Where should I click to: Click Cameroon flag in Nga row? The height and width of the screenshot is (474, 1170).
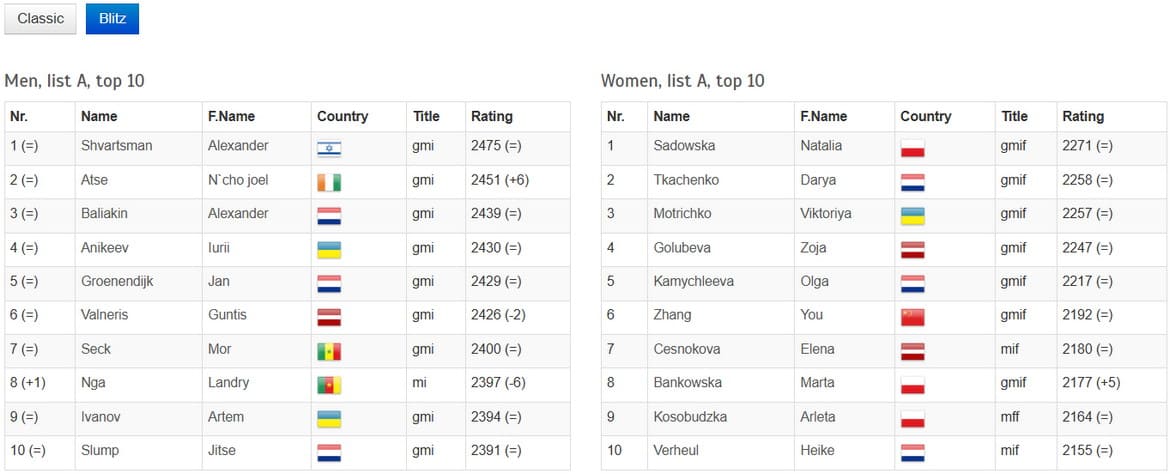329,385
